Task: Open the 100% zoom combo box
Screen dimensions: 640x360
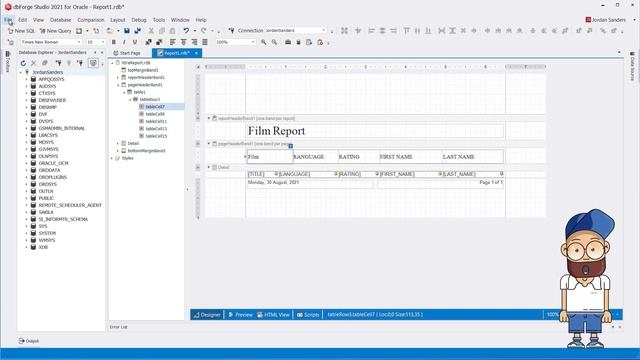Action: click(x=236, y=42)
